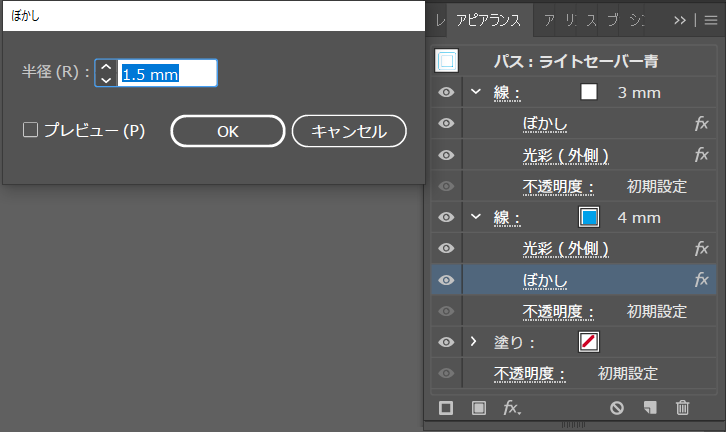
Task: Collapse the 4 mm 線 stroke group
Action: (x=476, y=216)
